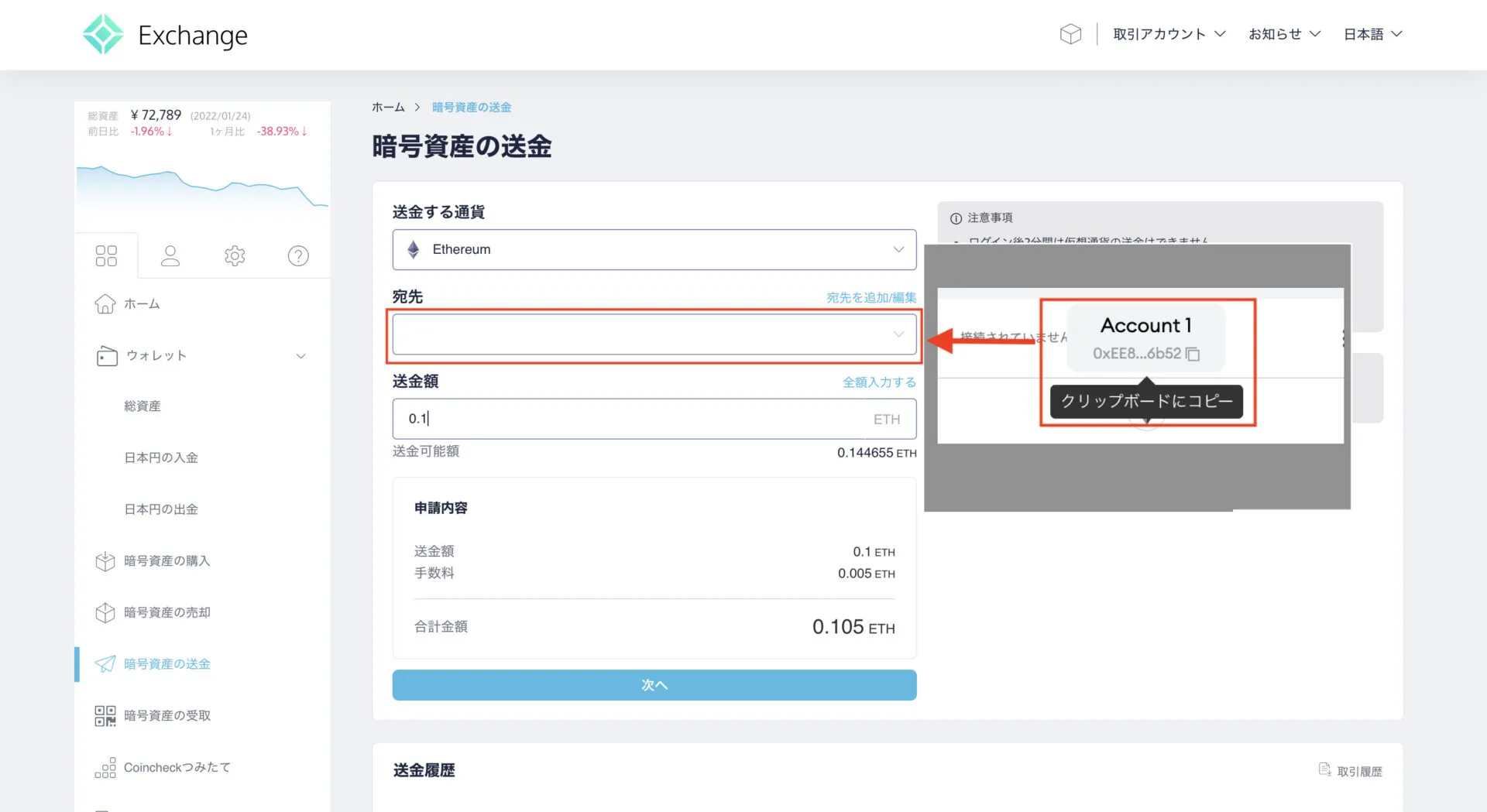This screenshot has width=1487, height=812.
Task: Open the 日本語 language dropdown
Action: pyautogui.click(x=1372, y=33)
